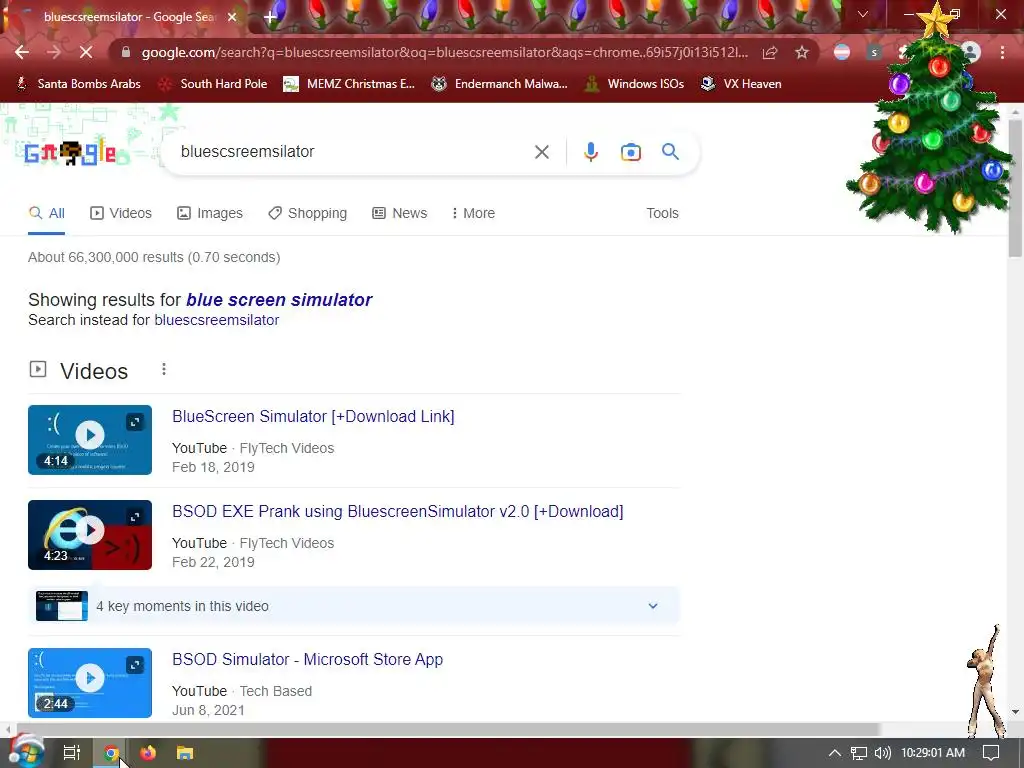Screen dimensions: 1024x768
Task: Open the Santa Bombs Arabs bookmark
Action: tap(78, 84)
